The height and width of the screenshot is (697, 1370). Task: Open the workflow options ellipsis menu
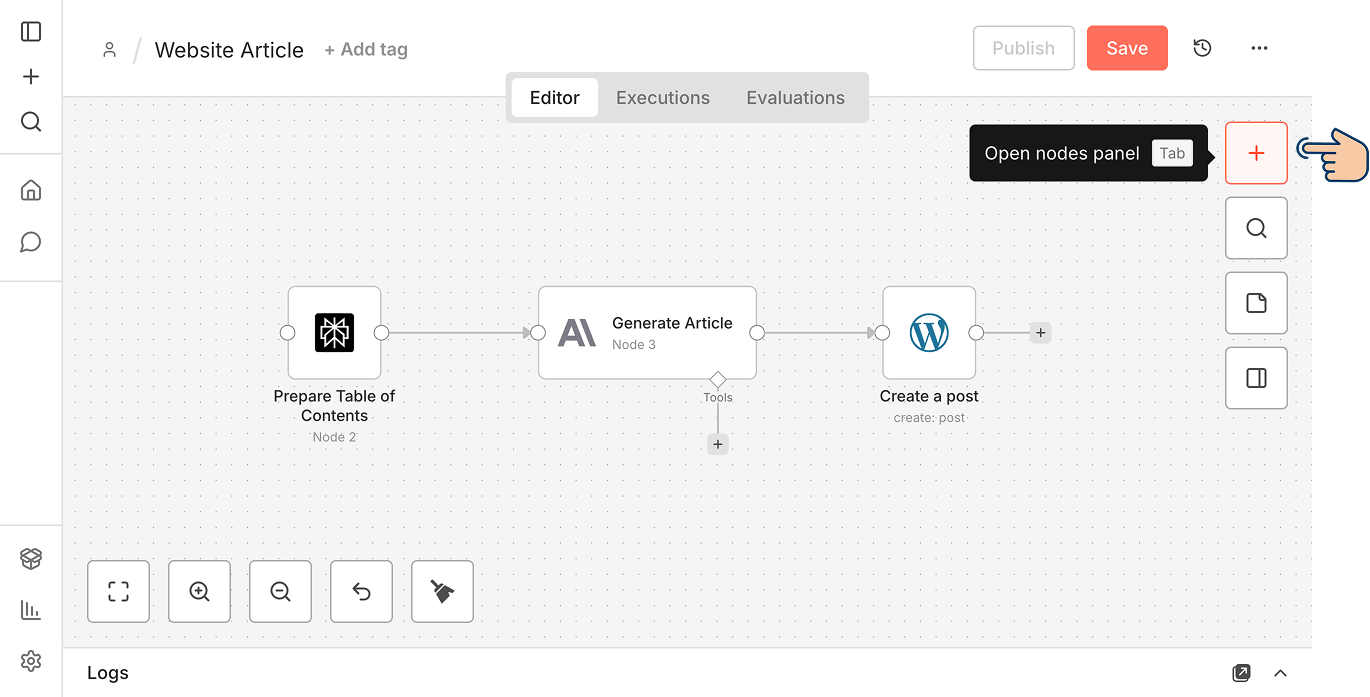(x=1259, y=47)
